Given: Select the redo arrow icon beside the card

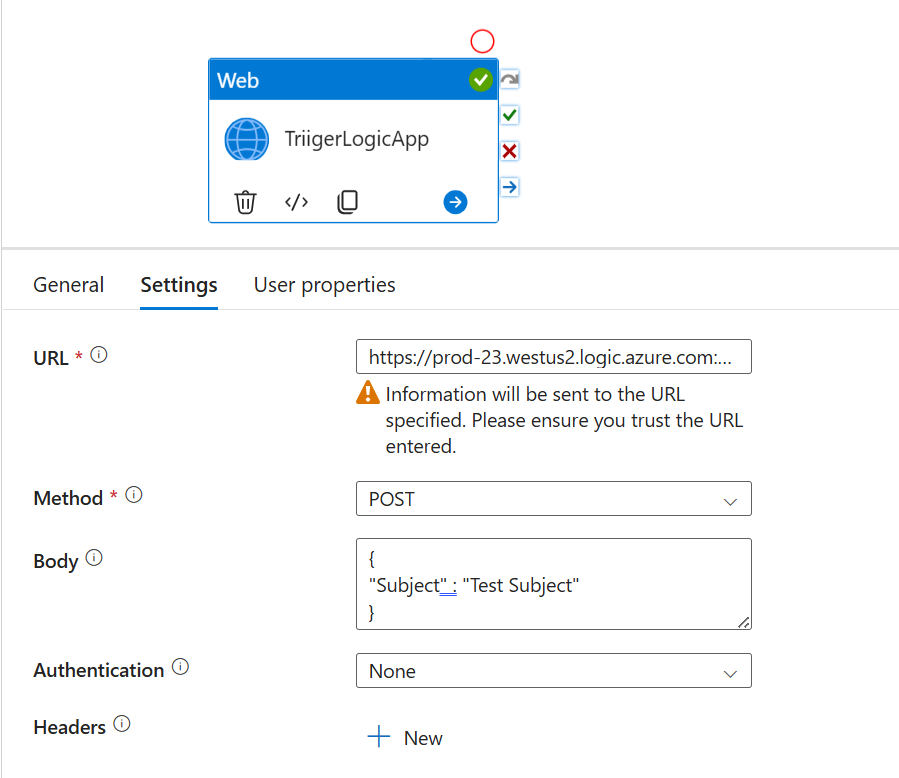Looking at the screenshot, I should pyautogui.click(x=509, y=79).
